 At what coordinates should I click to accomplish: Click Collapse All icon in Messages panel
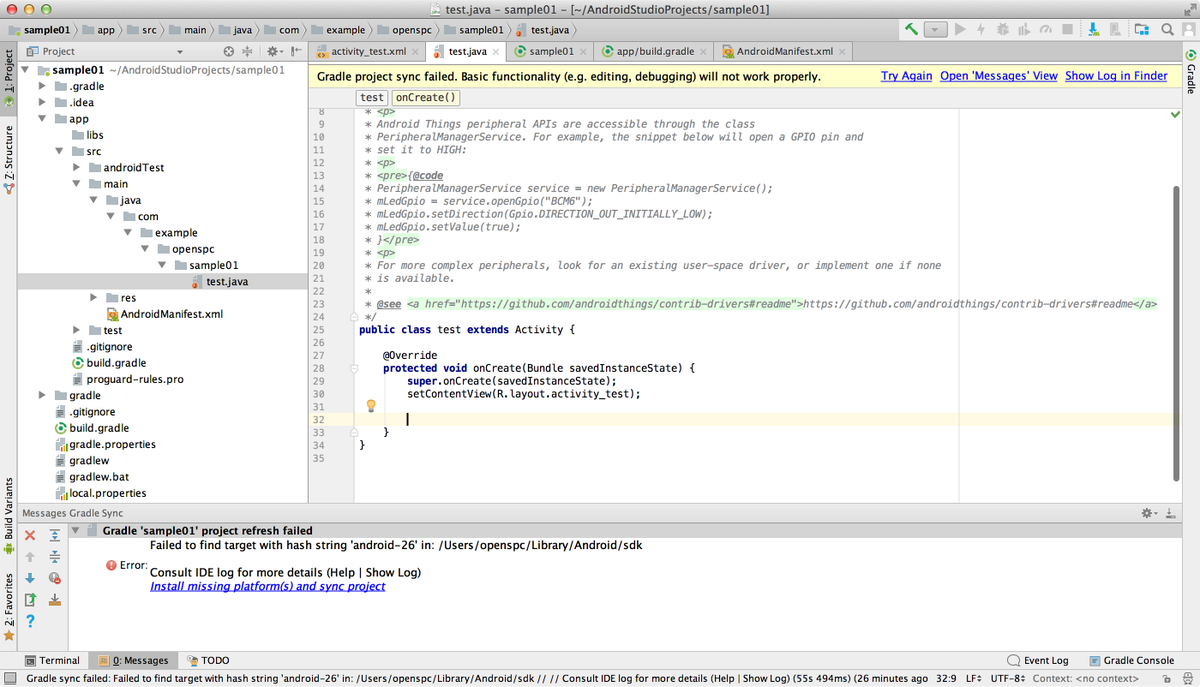55,556
